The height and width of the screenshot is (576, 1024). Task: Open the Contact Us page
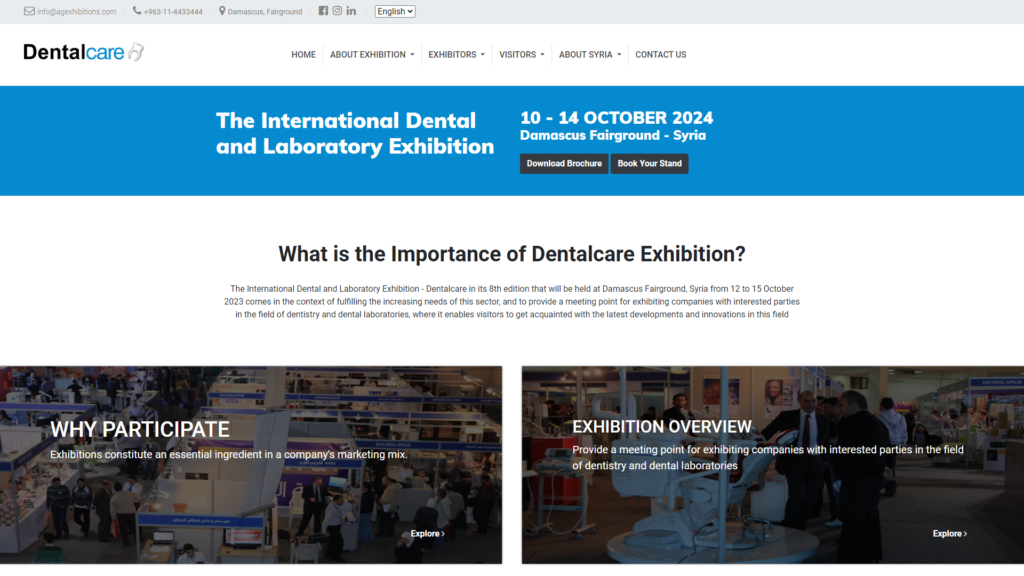tap(660, 55)
